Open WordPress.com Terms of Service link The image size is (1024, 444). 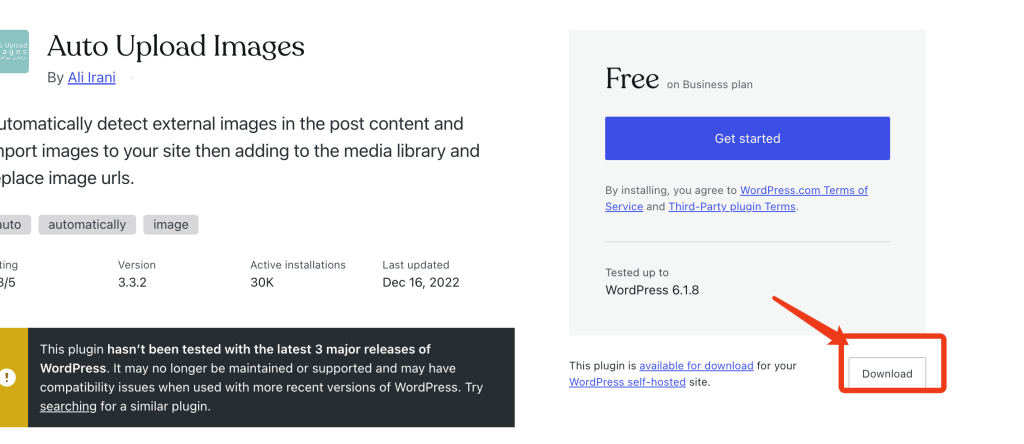click(x=737, y=198)
